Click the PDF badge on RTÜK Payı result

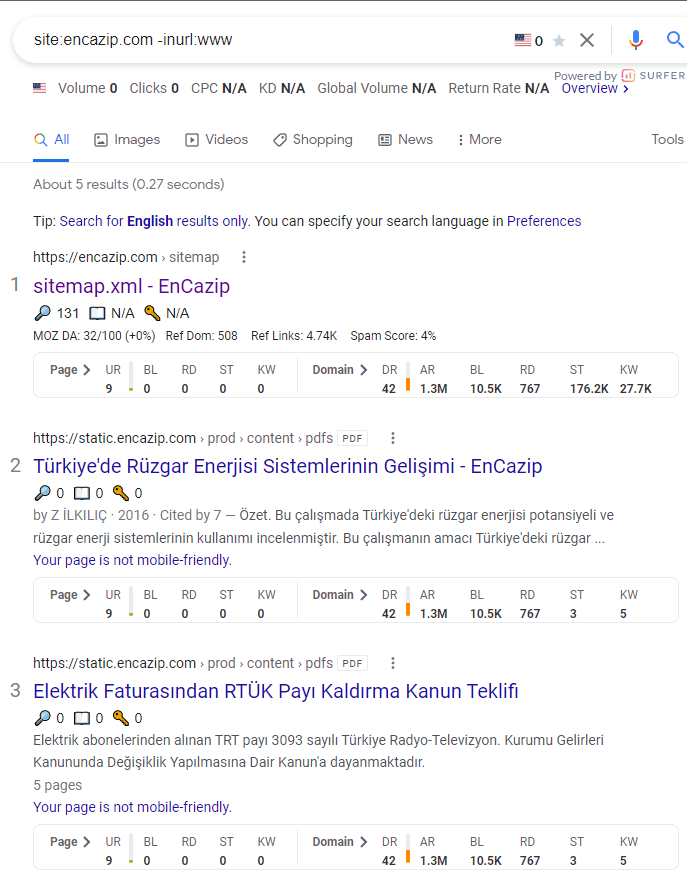coord(352,663)
